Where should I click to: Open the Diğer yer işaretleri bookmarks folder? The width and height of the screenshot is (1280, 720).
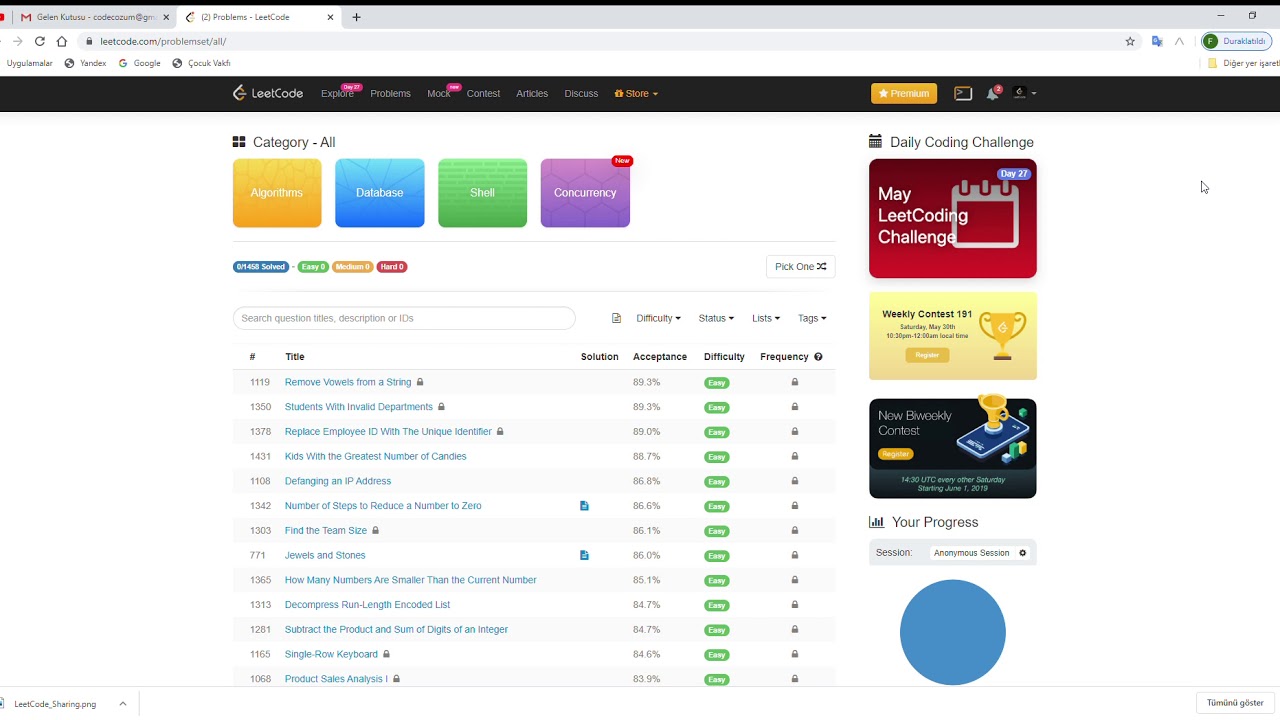coord(1243,63)
